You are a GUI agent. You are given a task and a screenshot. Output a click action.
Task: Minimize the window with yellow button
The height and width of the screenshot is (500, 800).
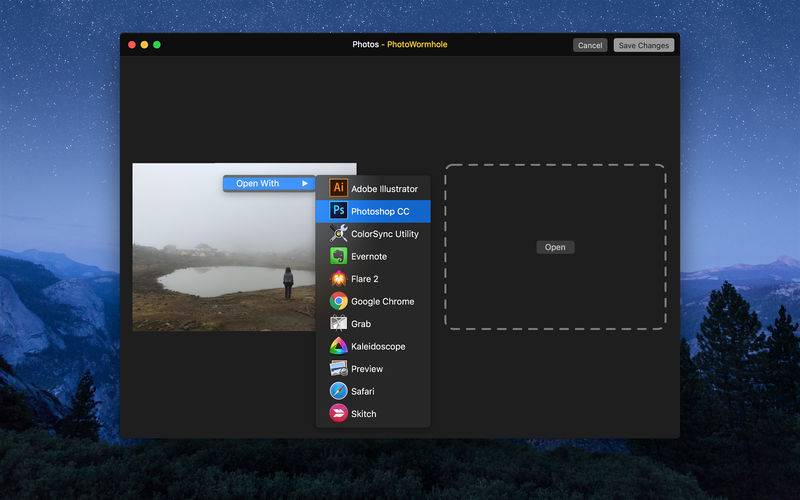click(x=144, y=45)
